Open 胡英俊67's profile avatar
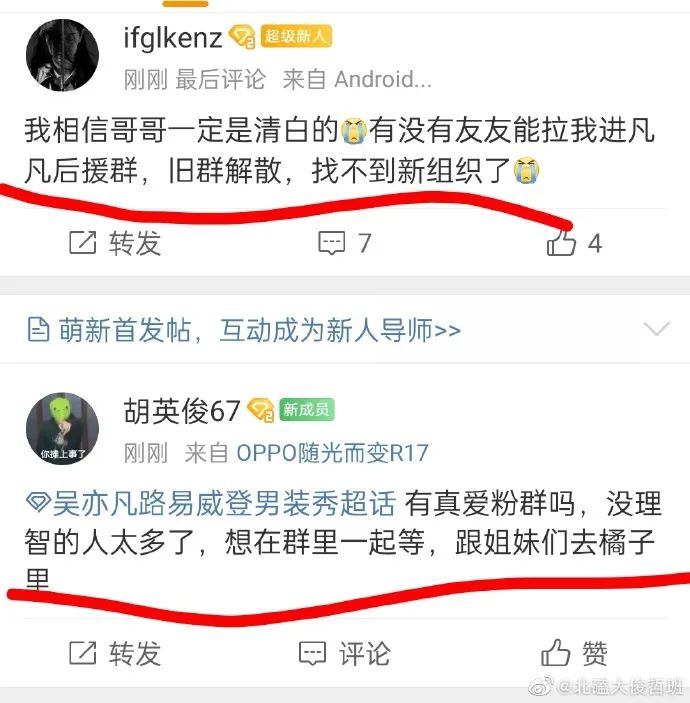This screenshot has height=703, width=690. pos(62,429)
